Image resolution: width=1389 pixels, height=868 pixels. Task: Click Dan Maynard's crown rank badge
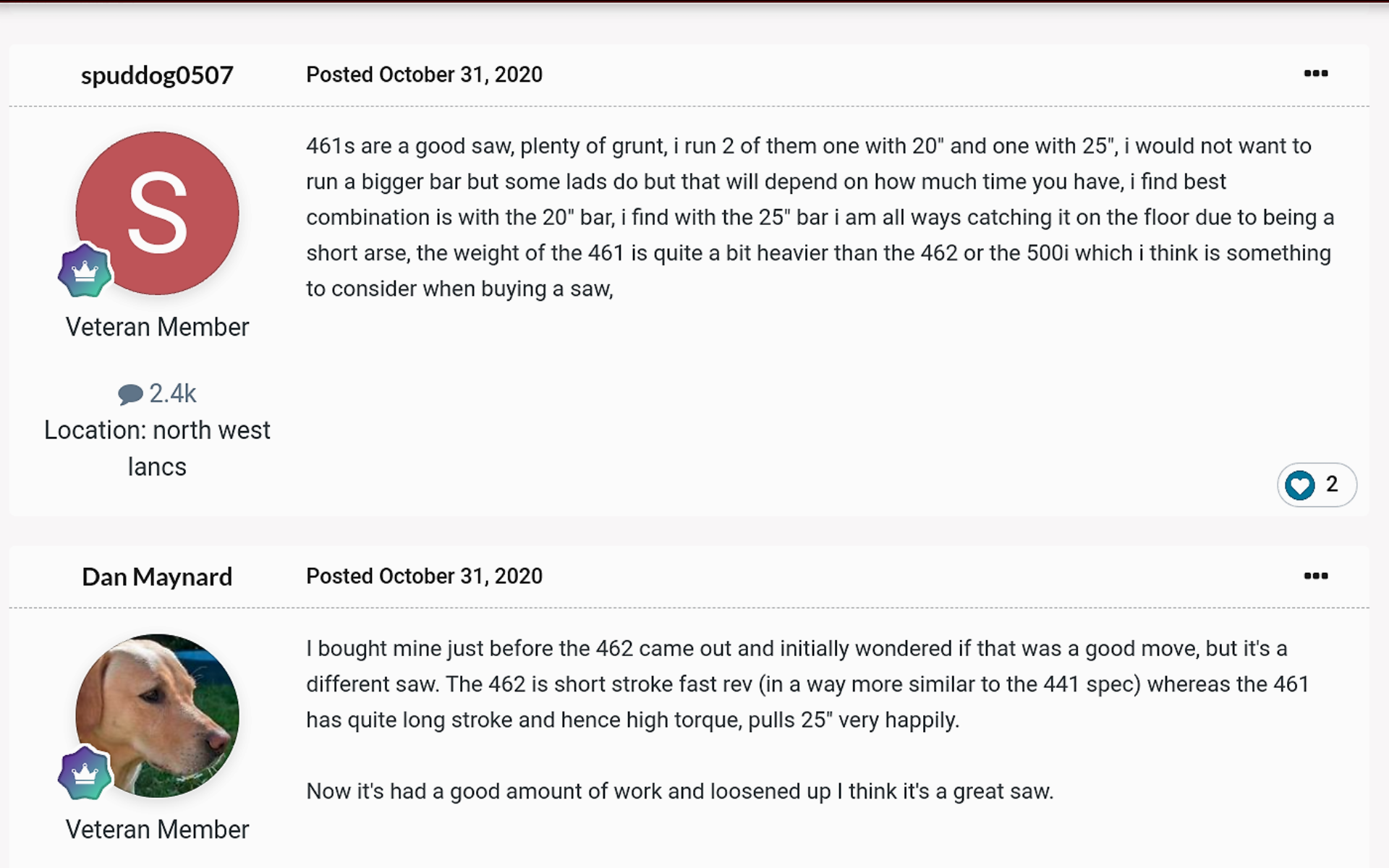tap(85, 773)
